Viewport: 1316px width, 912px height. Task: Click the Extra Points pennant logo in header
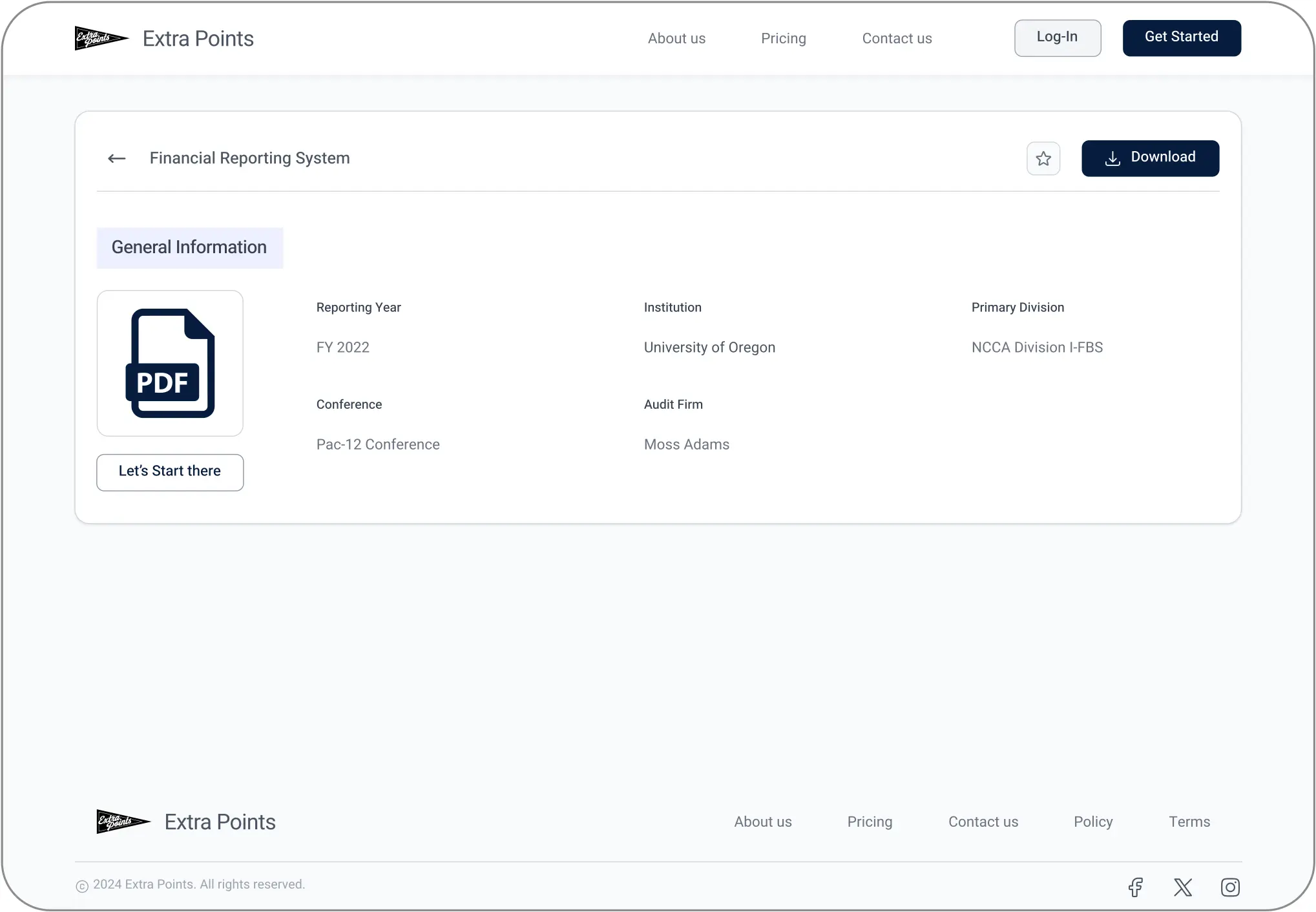click(x=101, y=38)
